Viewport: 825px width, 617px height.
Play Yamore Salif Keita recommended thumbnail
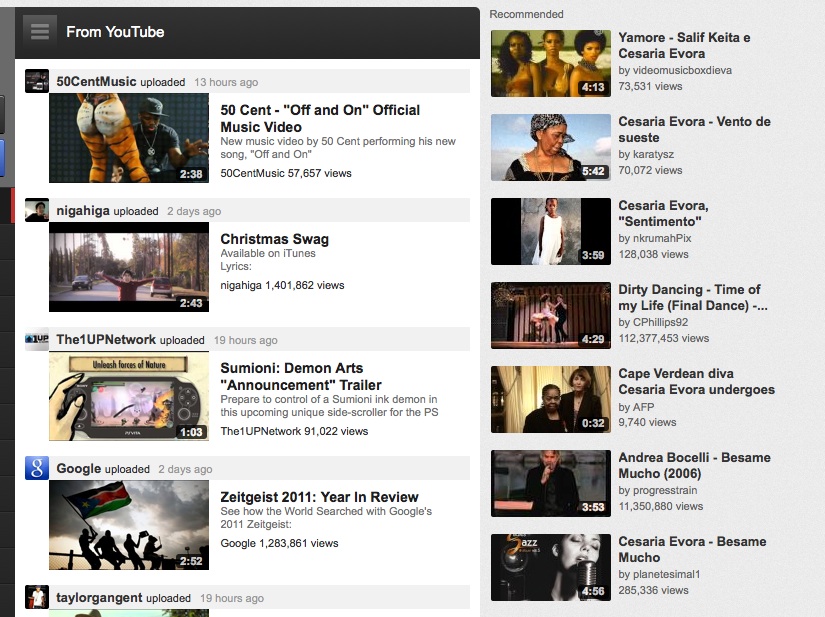point(550,62)
